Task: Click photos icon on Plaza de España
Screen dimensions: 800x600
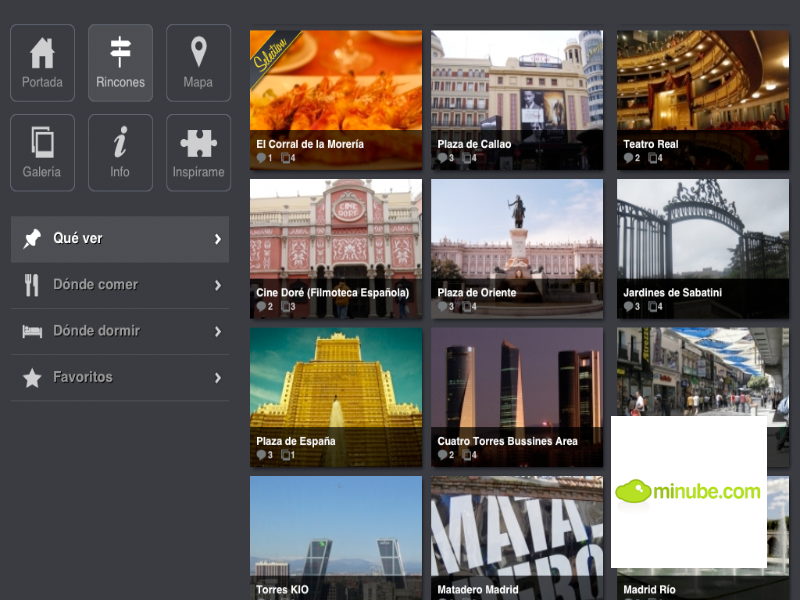Action: tap(286, 455)
